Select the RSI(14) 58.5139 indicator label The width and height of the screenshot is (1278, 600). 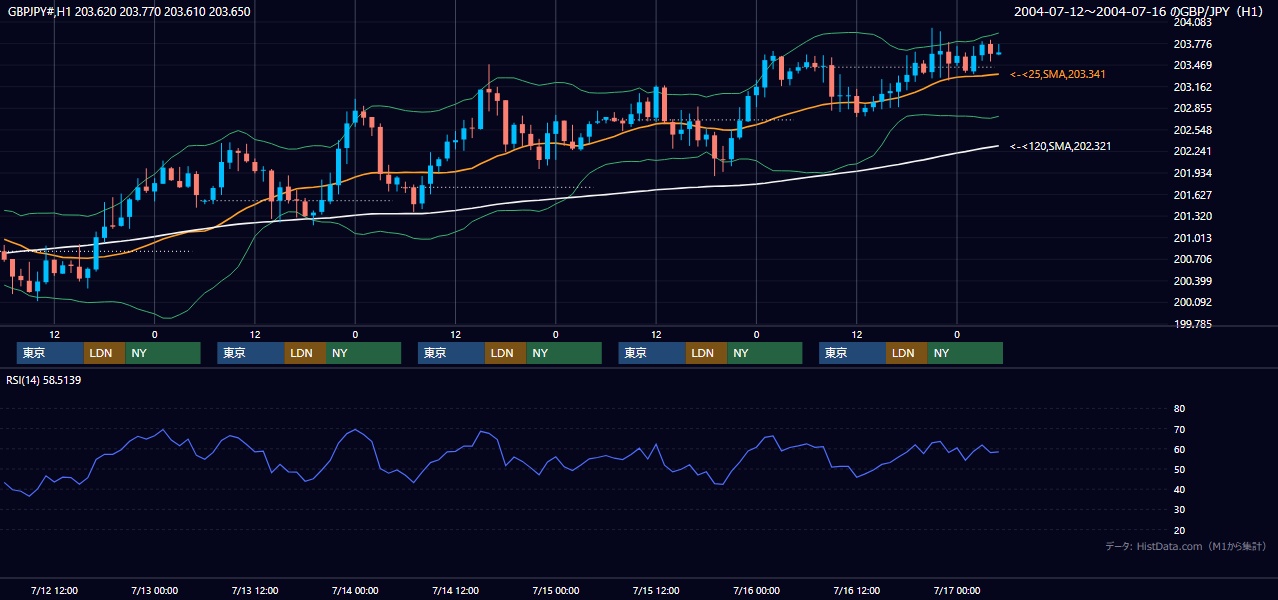coord(44,380)
